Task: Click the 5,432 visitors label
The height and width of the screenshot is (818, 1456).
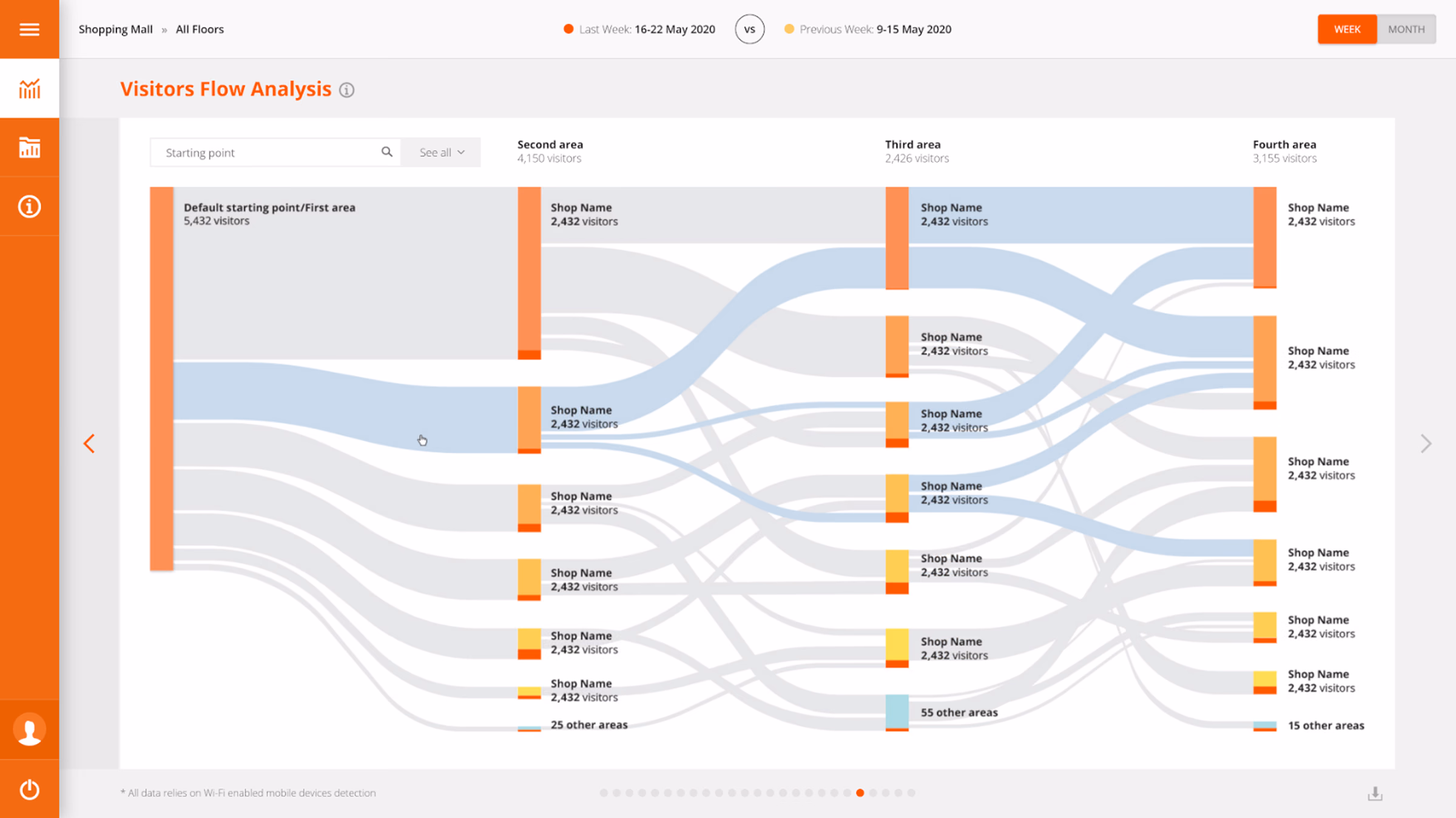Action: pyautogui.click(x=217, y=221)
